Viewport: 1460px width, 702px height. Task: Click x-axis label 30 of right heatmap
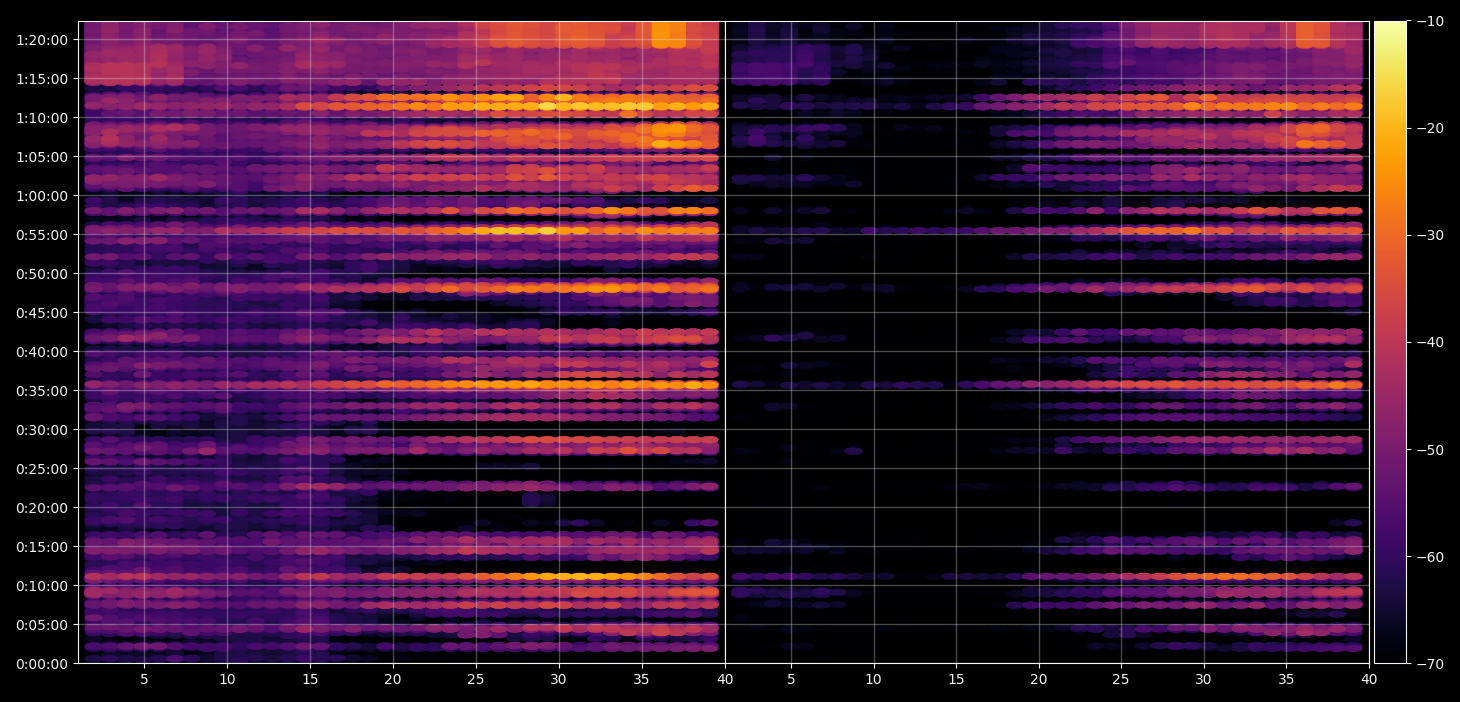point(1204,680)
